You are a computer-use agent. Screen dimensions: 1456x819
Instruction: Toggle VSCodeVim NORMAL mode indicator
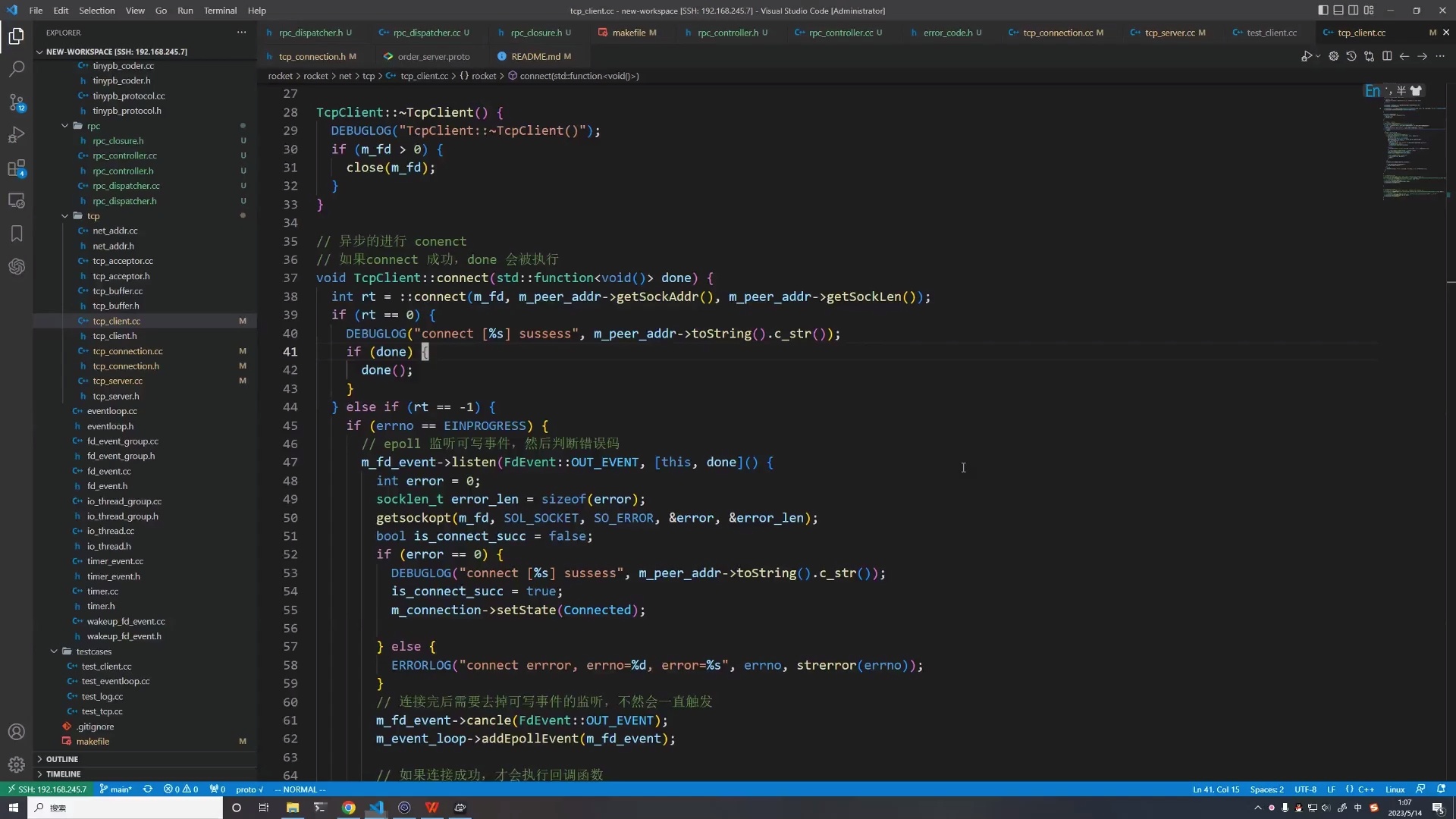click(x=300, y=789)
